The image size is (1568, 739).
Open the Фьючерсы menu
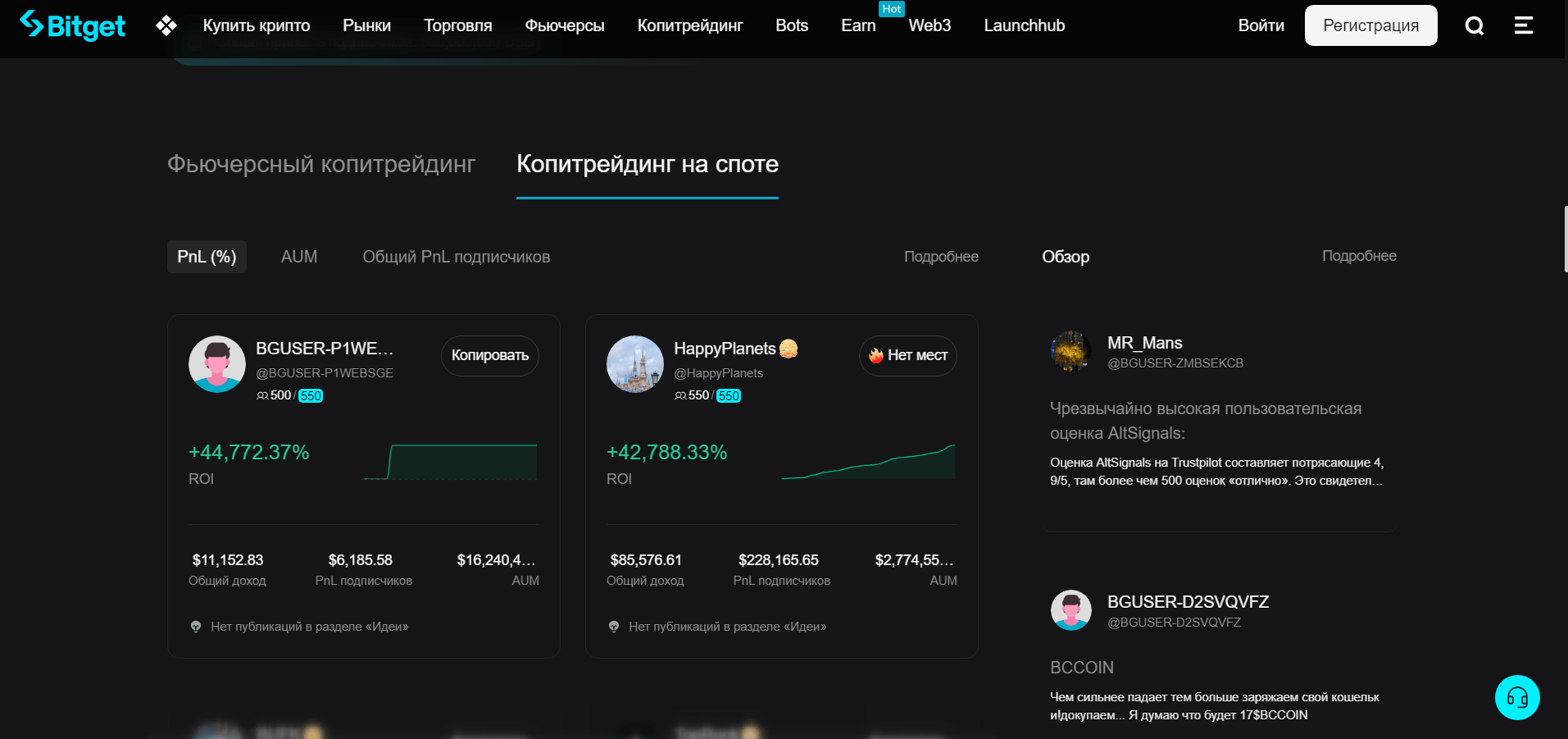coord(565,25)
